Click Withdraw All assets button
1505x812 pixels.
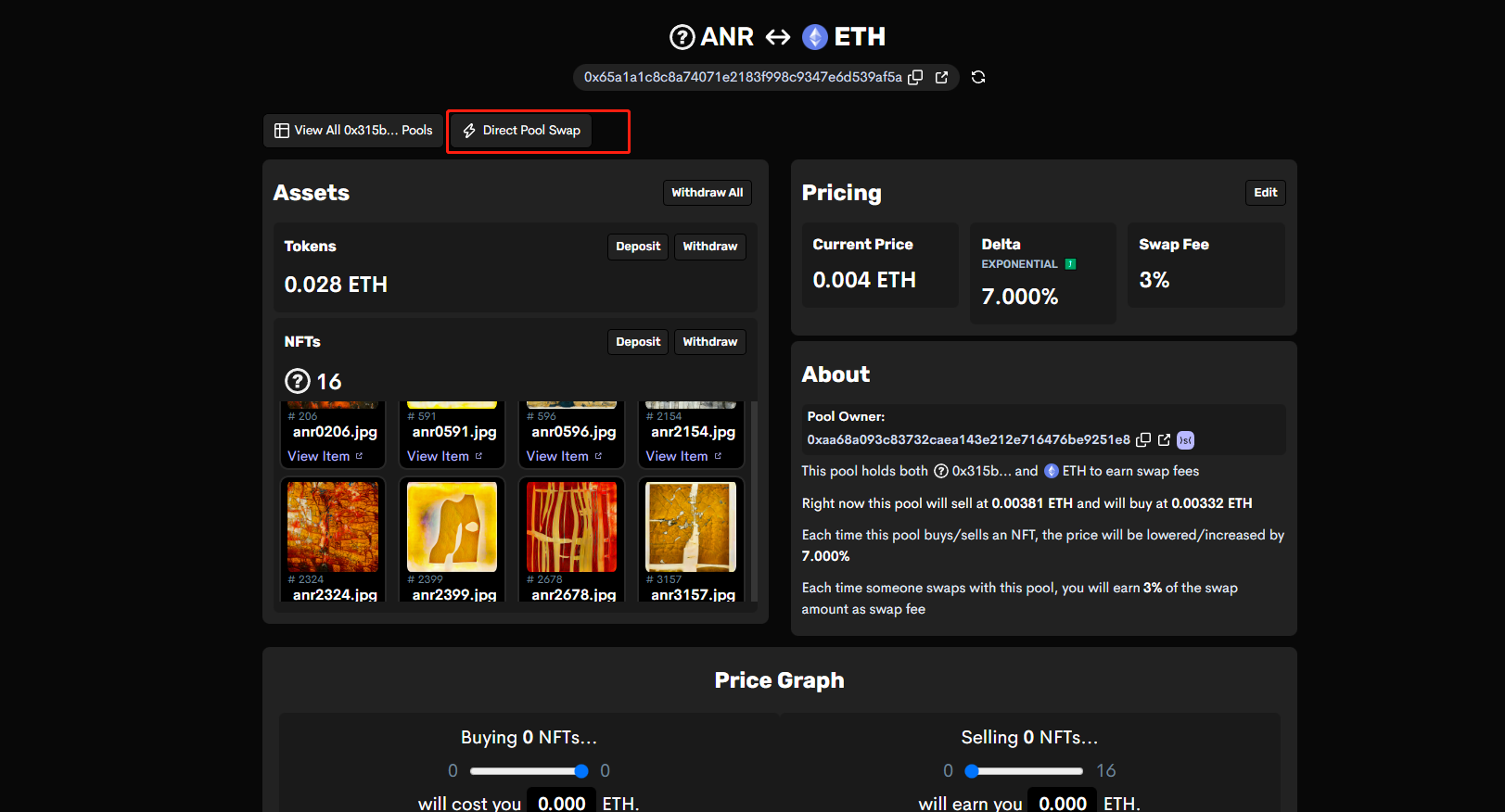tap(707, 193)
